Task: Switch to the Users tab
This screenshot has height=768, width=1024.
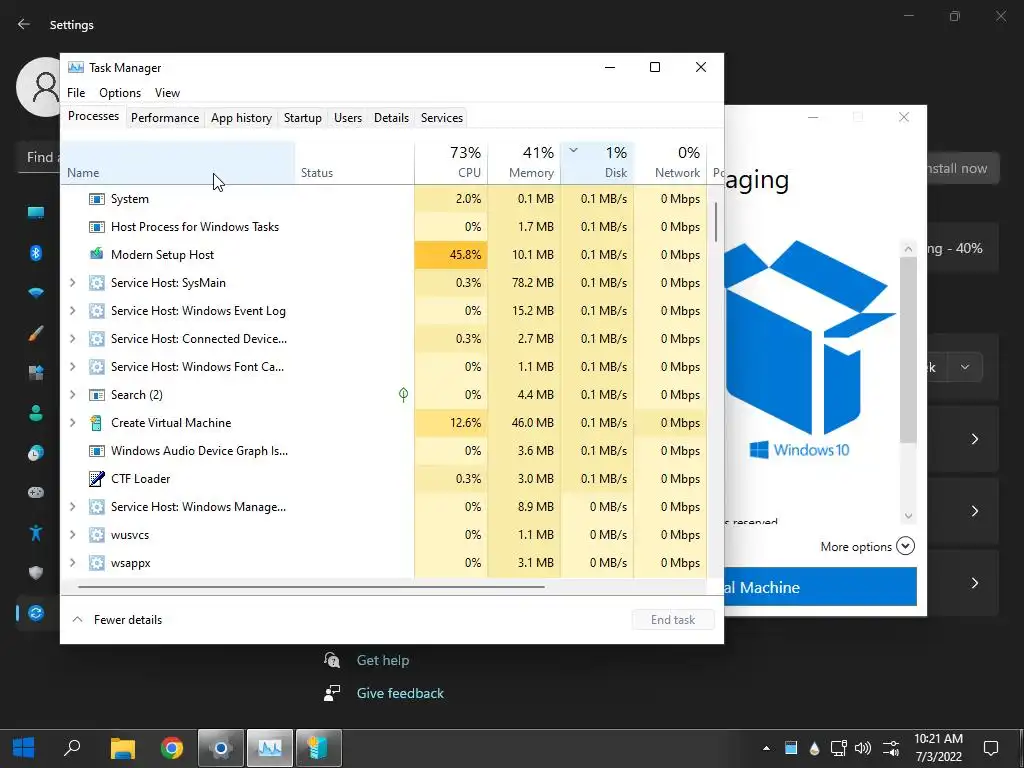Action: pyautogui.click(x=347, y=118)
